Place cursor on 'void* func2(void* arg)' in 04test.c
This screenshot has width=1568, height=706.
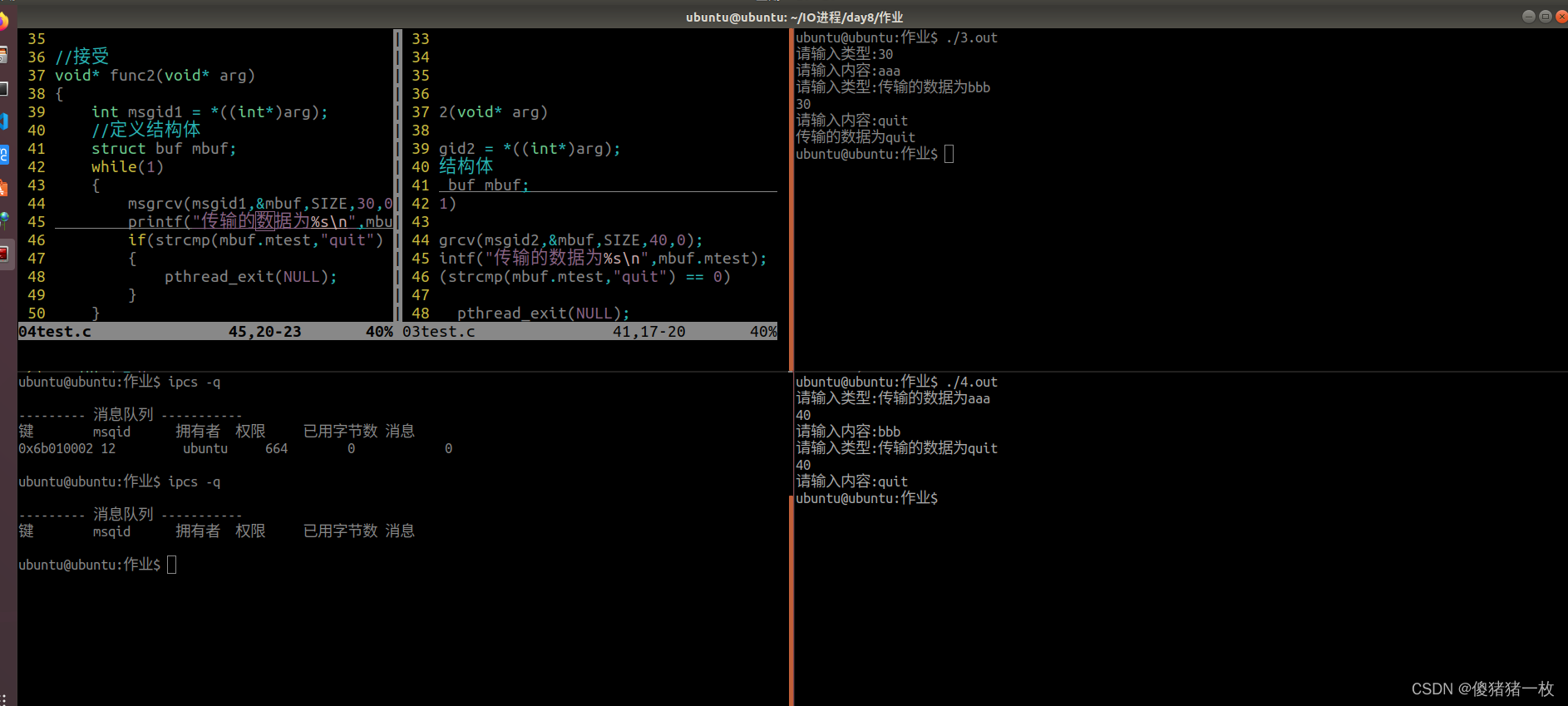[x=155, y=76]
